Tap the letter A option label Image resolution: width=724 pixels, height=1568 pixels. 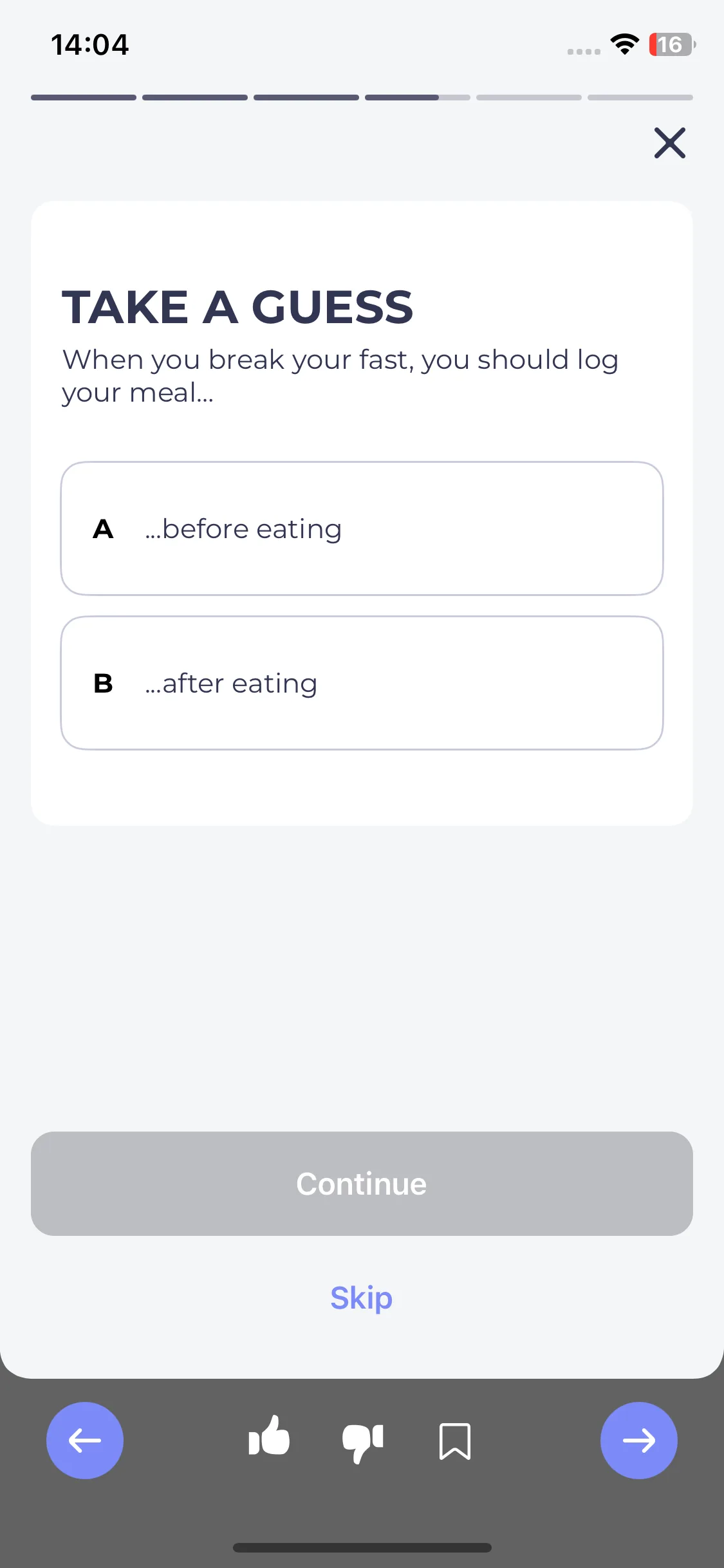click(x=103, y=529)
